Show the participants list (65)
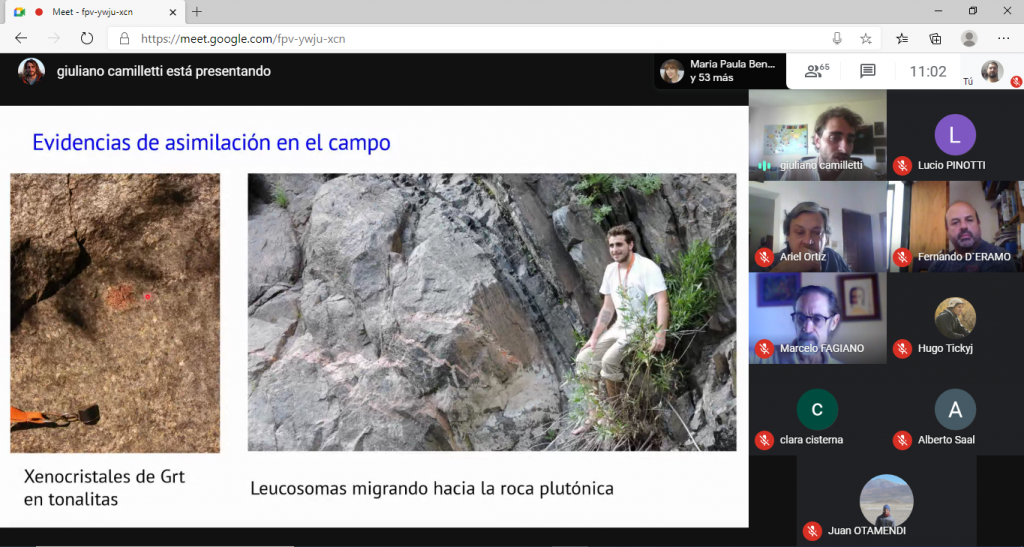This screenshot has width=1024, height=547. [817, 70]
